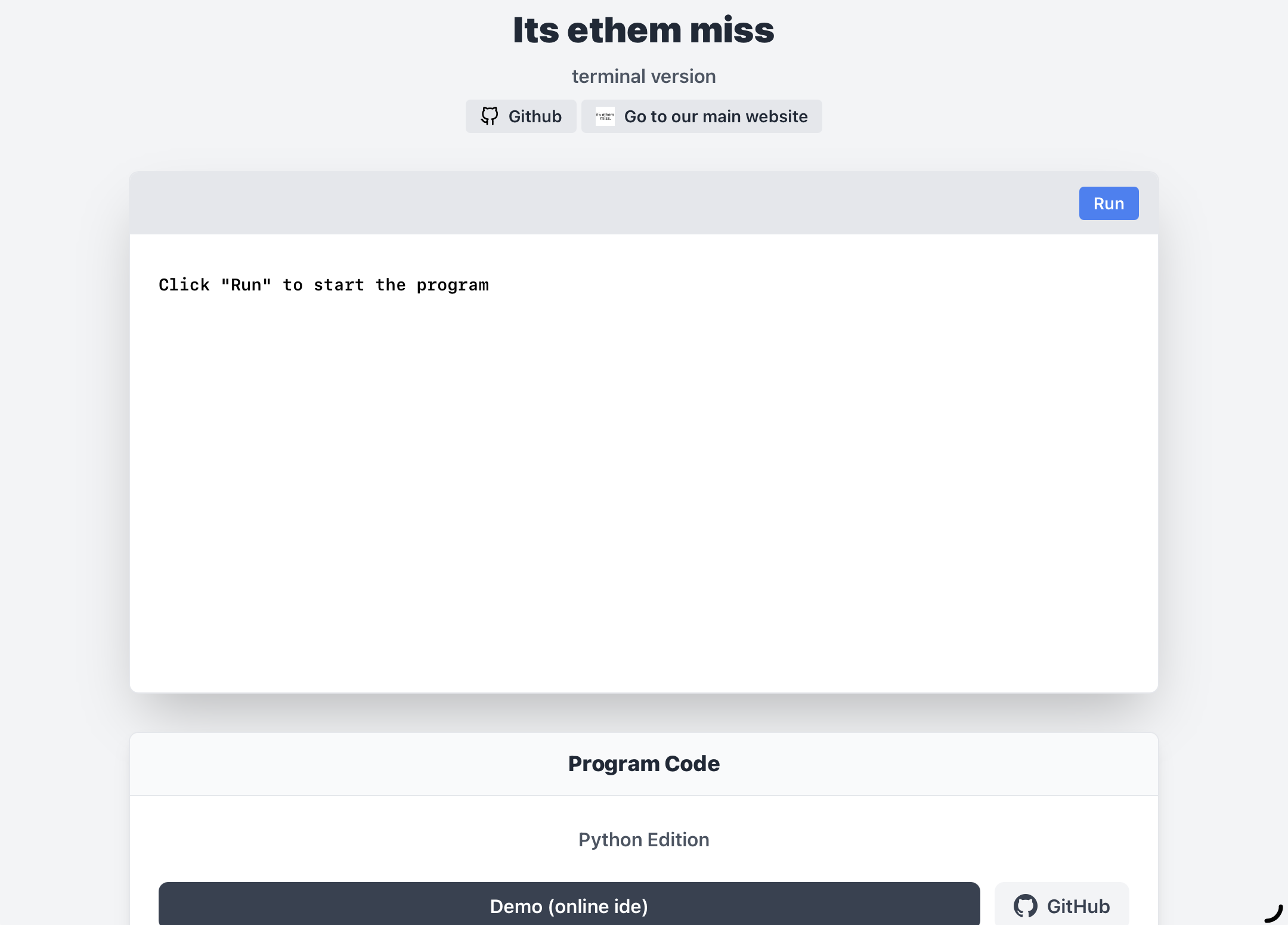Image resolution: width=1288 pixels, height=925 pixels.
Task: Click the 'terminal version' subtitle text
Action: 644,76
